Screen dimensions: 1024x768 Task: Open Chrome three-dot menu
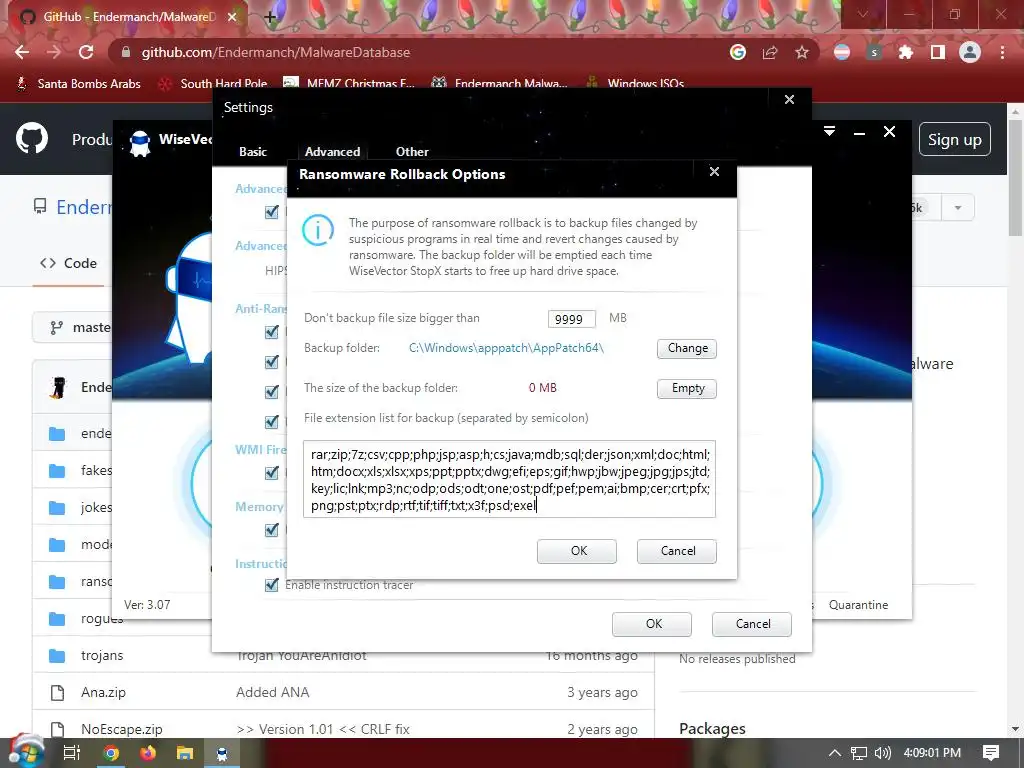click(1002, 52)
